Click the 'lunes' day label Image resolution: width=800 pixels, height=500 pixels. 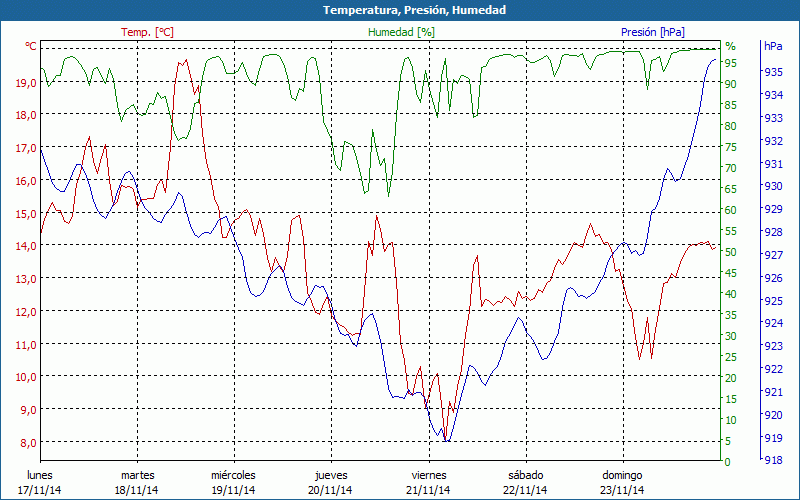[39, 475]
